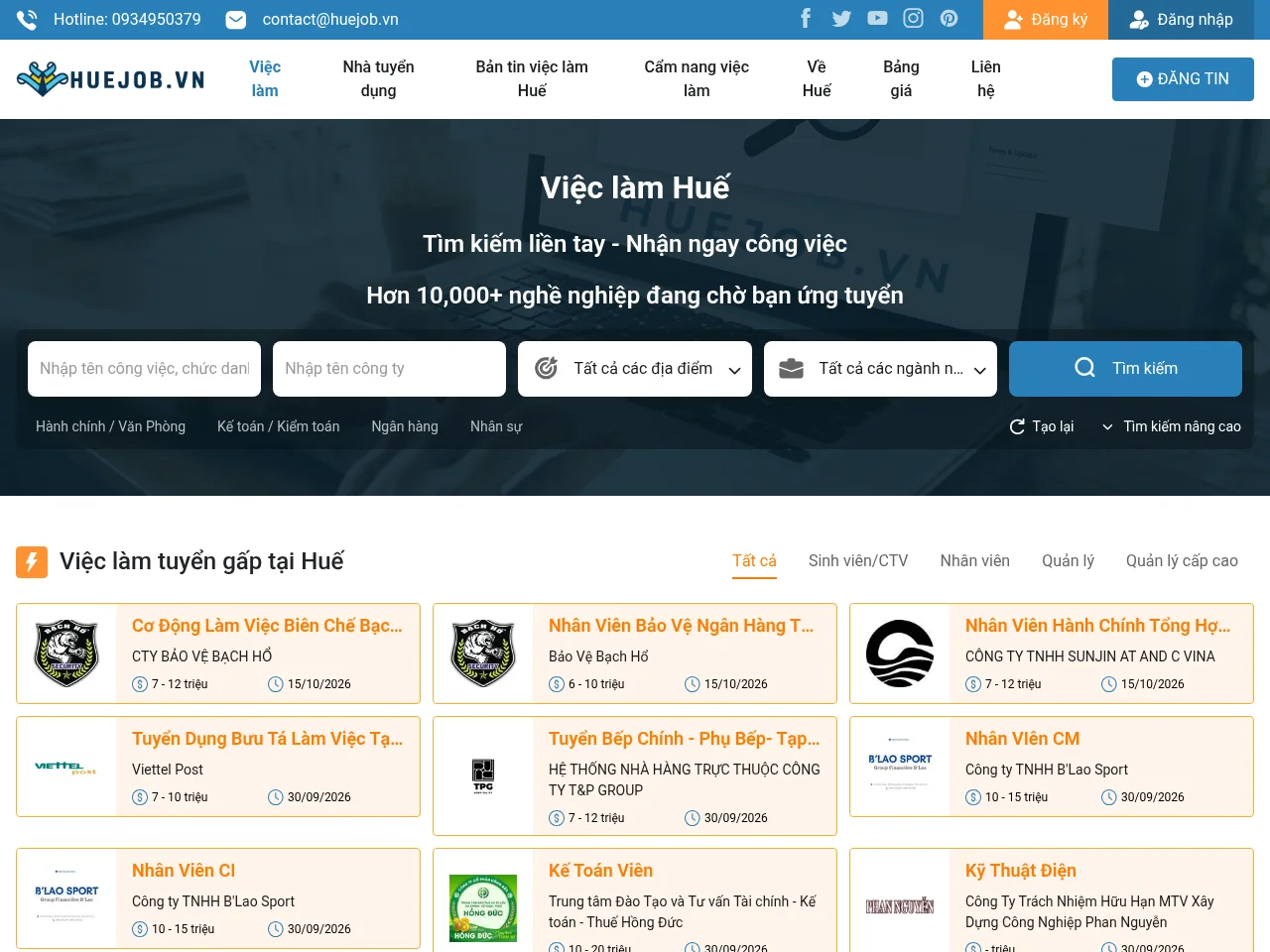Open the Bạch Hổ logo for Cơ Động job

[66, 654]
